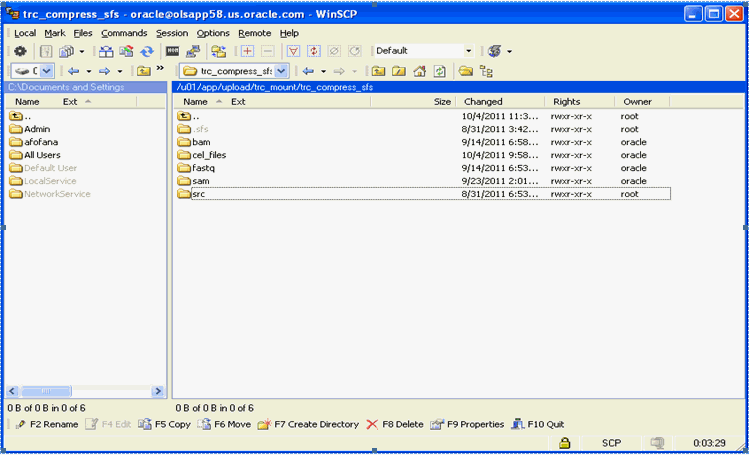
Task: Select the bam remote folder
Action: (193, 142)
